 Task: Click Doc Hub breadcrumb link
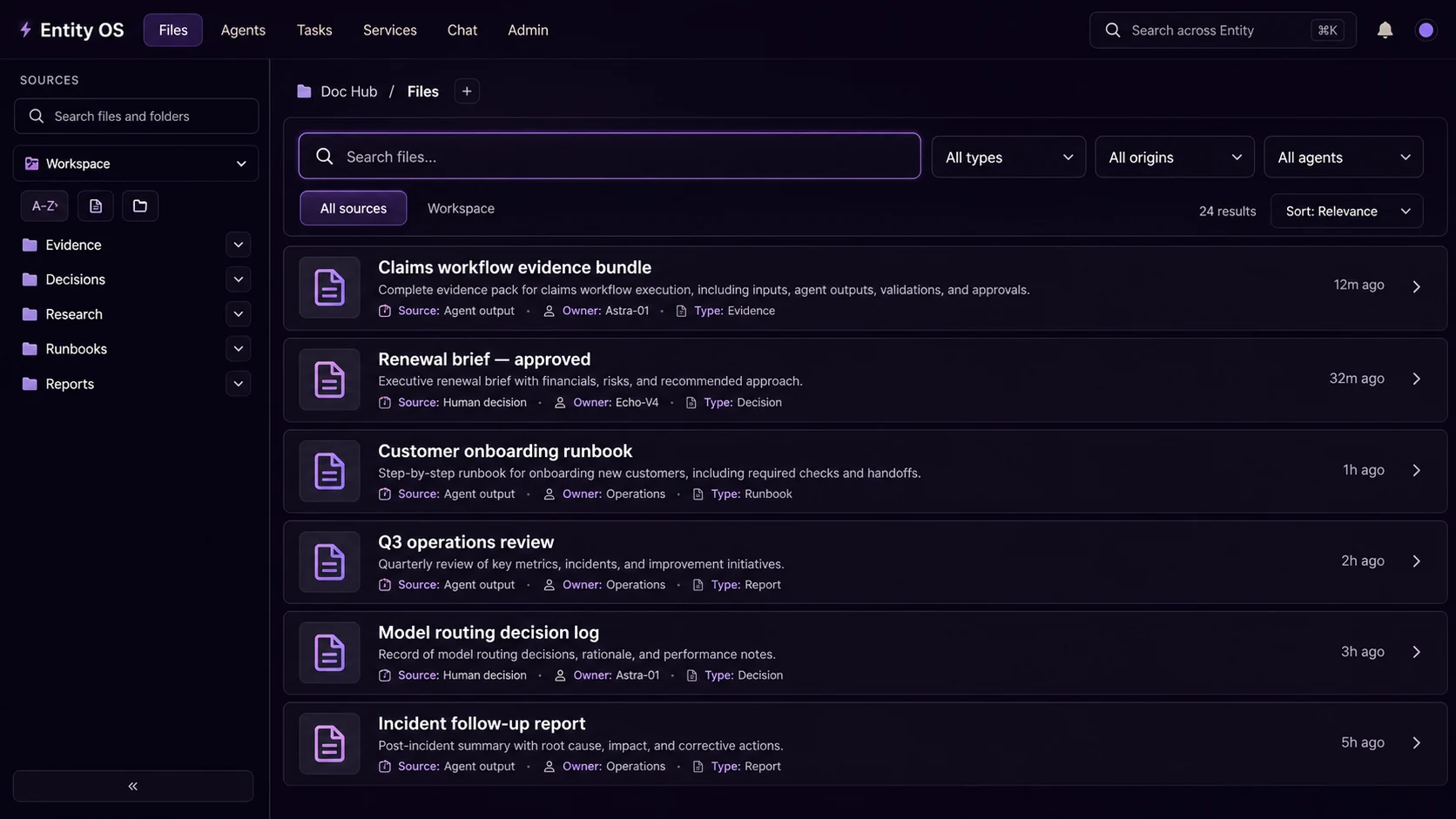pos(348,91)
